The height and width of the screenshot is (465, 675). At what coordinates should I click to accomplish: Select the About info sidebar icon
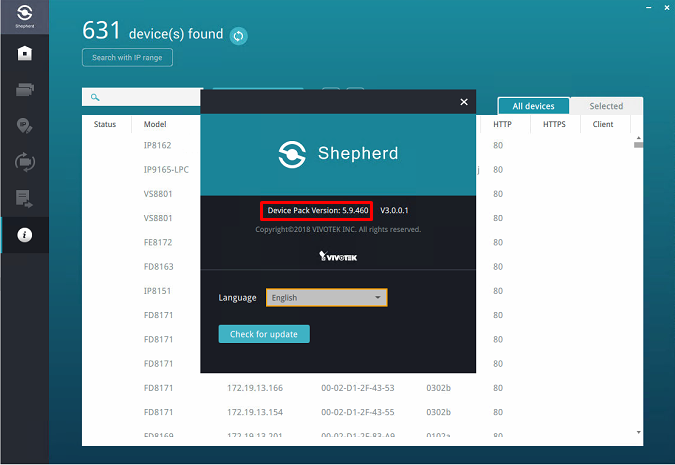click(25, 235)
